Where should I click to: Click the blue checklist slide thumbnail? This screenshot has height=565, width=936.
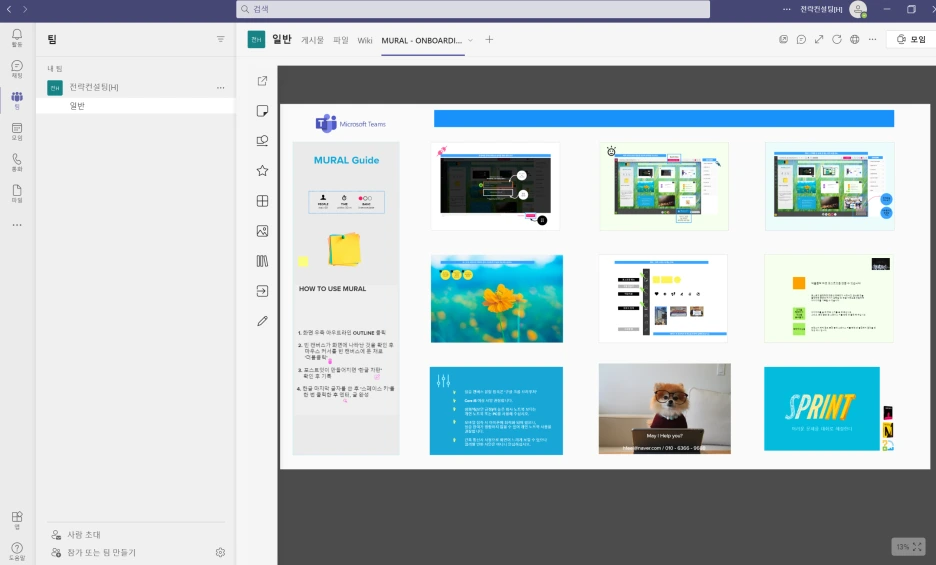pos(496,411)
